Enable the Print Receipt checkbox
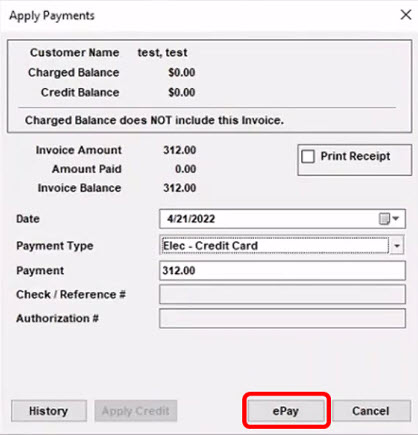The image size is (418, 435). tap(308, 156)
